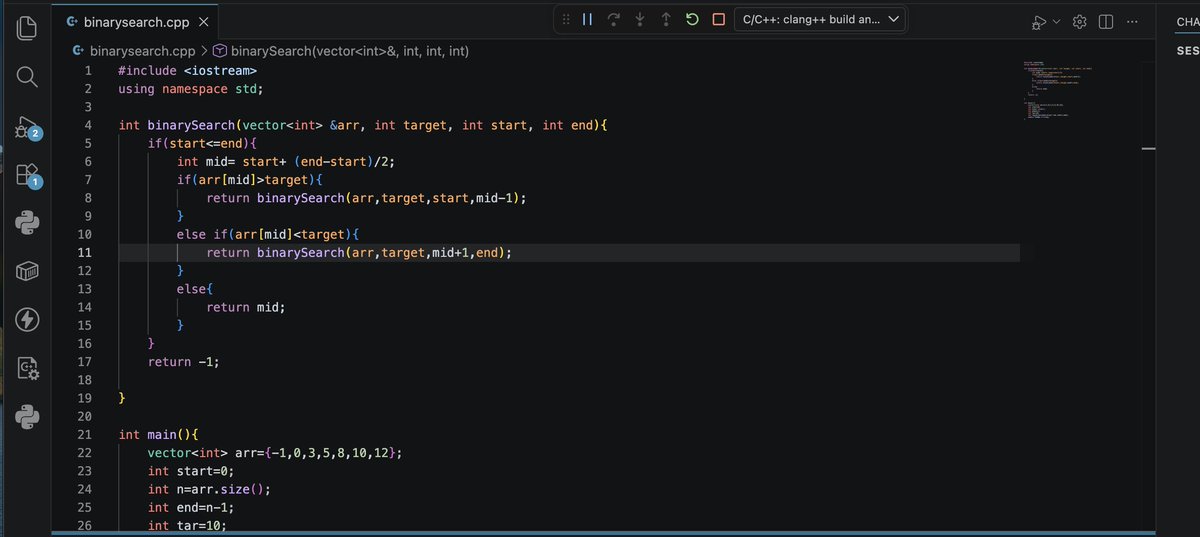
Task: Click on 'return mid;' line
Action: click(x=246, y=307)
